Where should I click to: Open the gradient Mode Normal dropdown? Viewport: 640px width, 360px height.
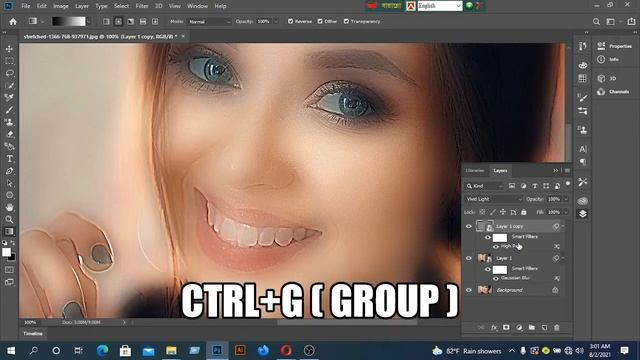209,21
